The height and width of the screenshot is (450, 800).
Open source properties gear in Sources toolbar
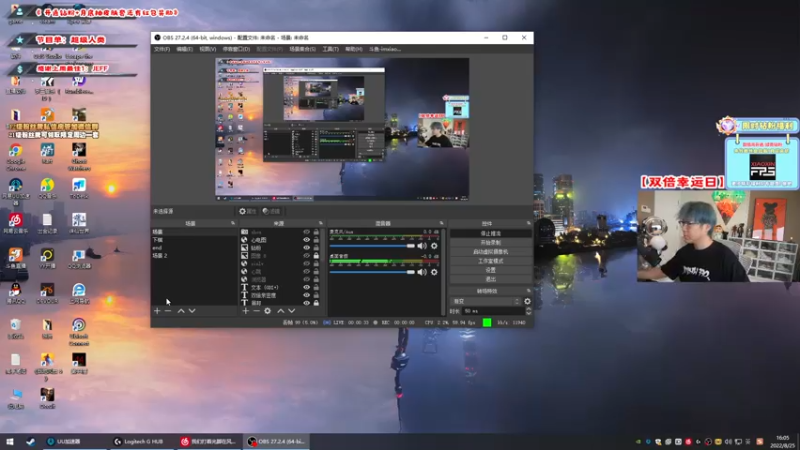click(267, 311)
